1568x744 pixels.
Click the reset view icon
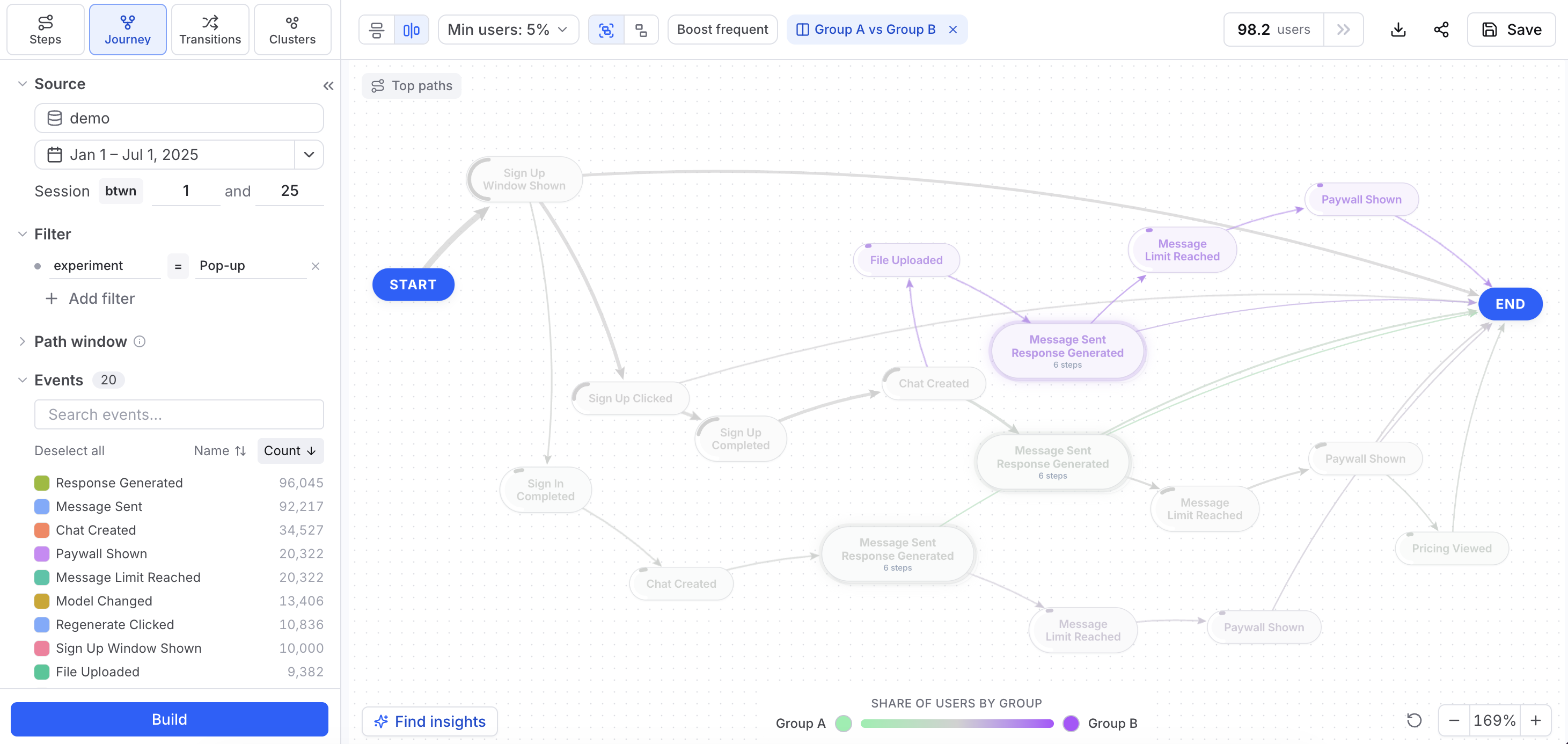click(x=1414, y=720)
